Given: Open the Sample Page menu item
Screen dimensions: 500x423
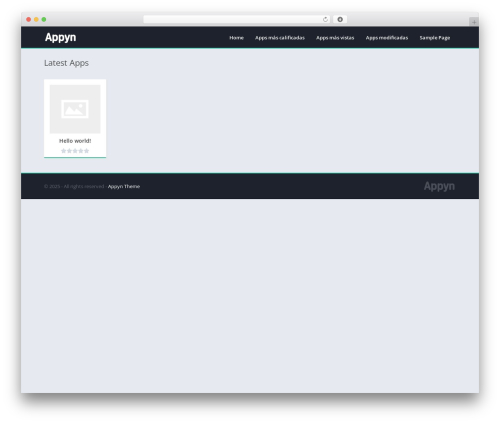Looking at the screenshot, I should (435, 38).
